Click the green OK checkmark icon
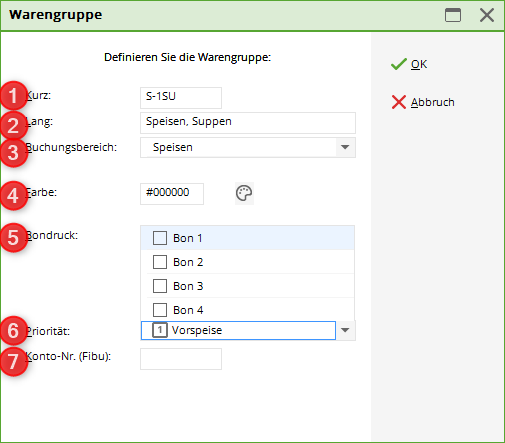This screenshot has height=443, width=505. [399, 64]
